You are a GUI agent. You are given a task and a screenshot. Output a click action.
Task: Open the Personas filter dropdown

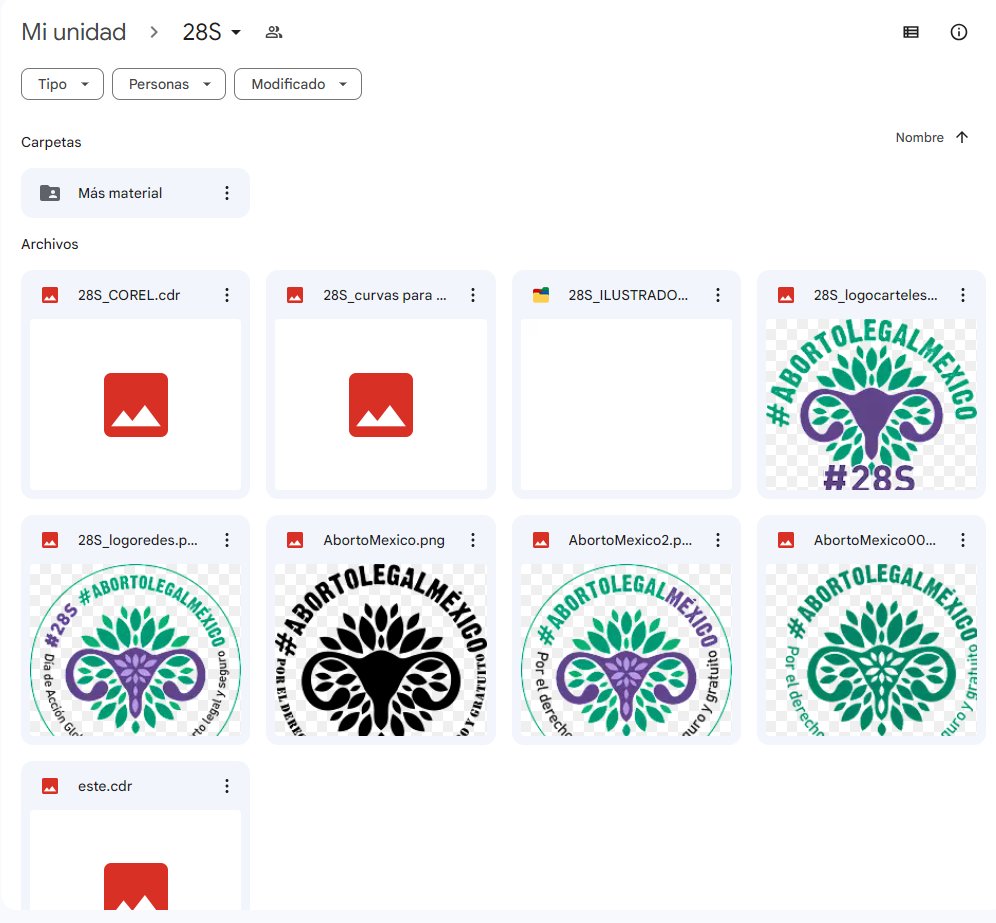[x=169, y=84]
